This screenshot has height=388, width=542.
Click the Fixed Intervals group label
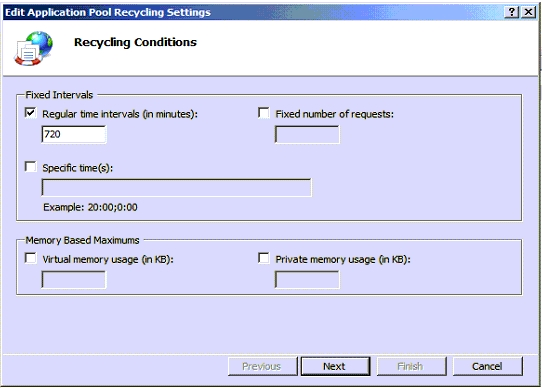point(59,95)
